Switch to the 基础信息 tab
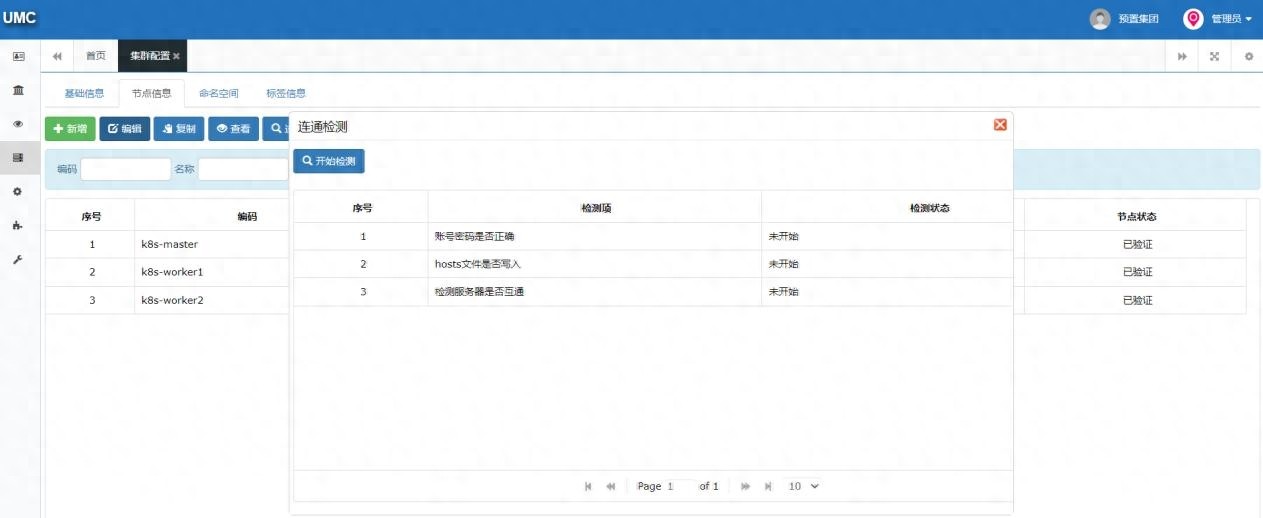 pyautogui.click(x=84, y=94)
